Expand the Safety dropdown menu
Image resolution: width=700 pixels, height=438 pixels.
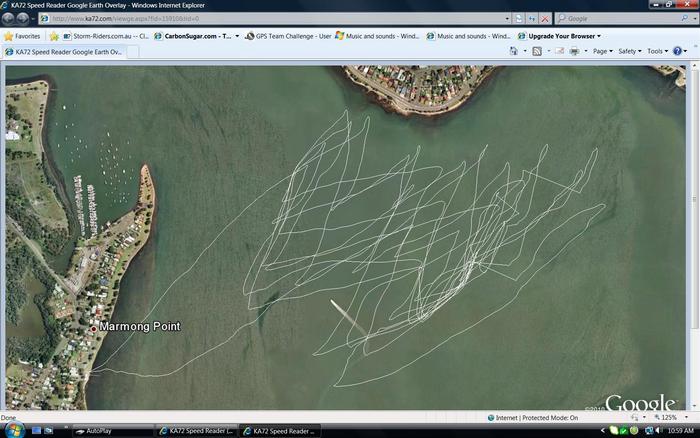630,51
